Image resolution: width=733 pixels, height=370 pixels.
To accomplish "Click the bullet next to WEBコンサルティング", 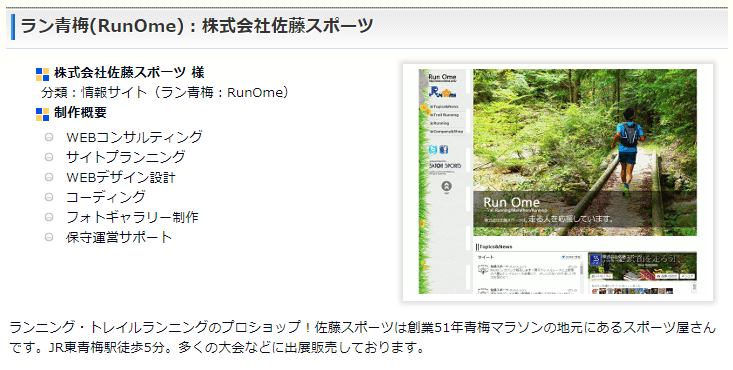I will tap(49, 137).
